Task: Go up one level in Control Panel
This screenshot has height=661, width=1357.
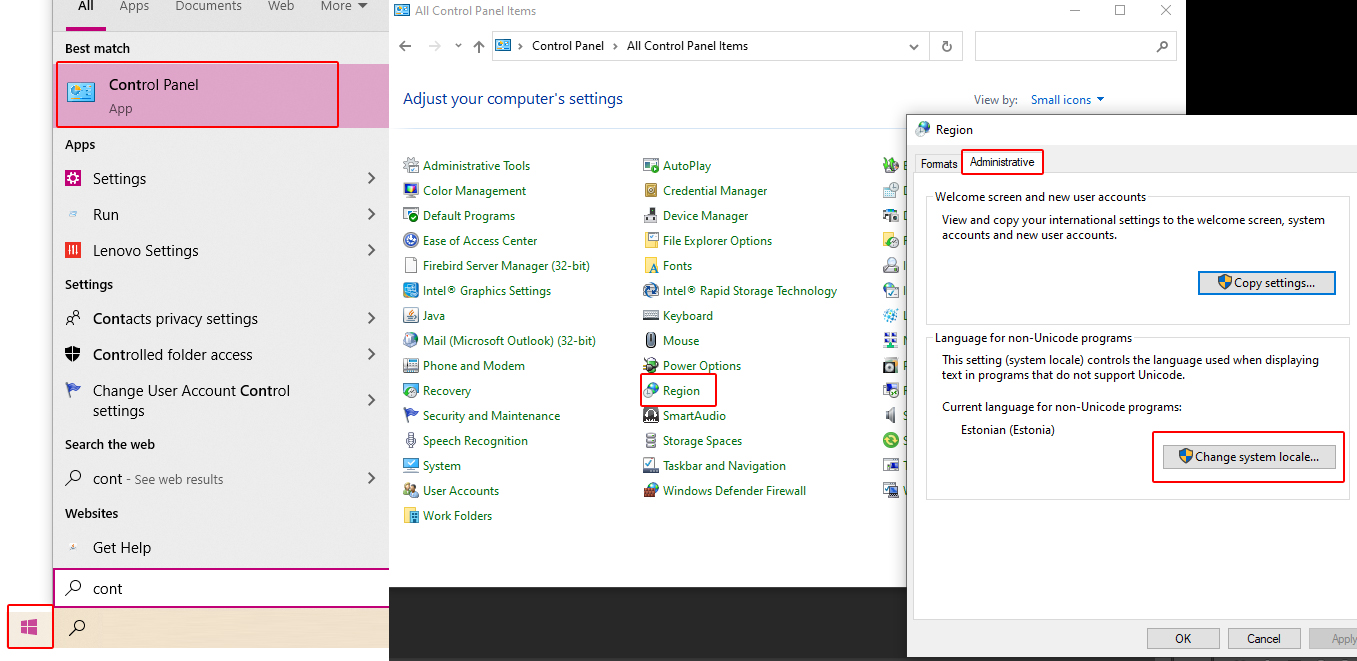Action: pos(479,46)
